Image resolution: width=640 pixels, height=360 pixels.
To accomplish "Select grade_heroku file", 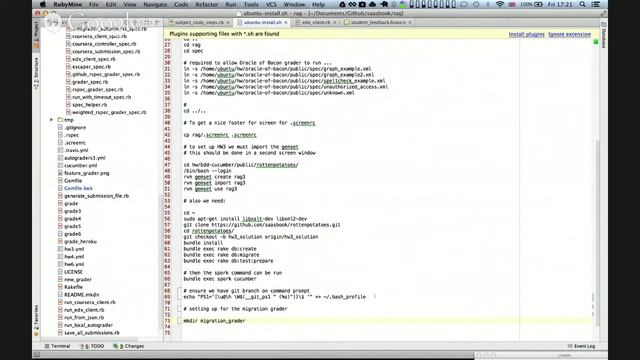I will point(80,242).
